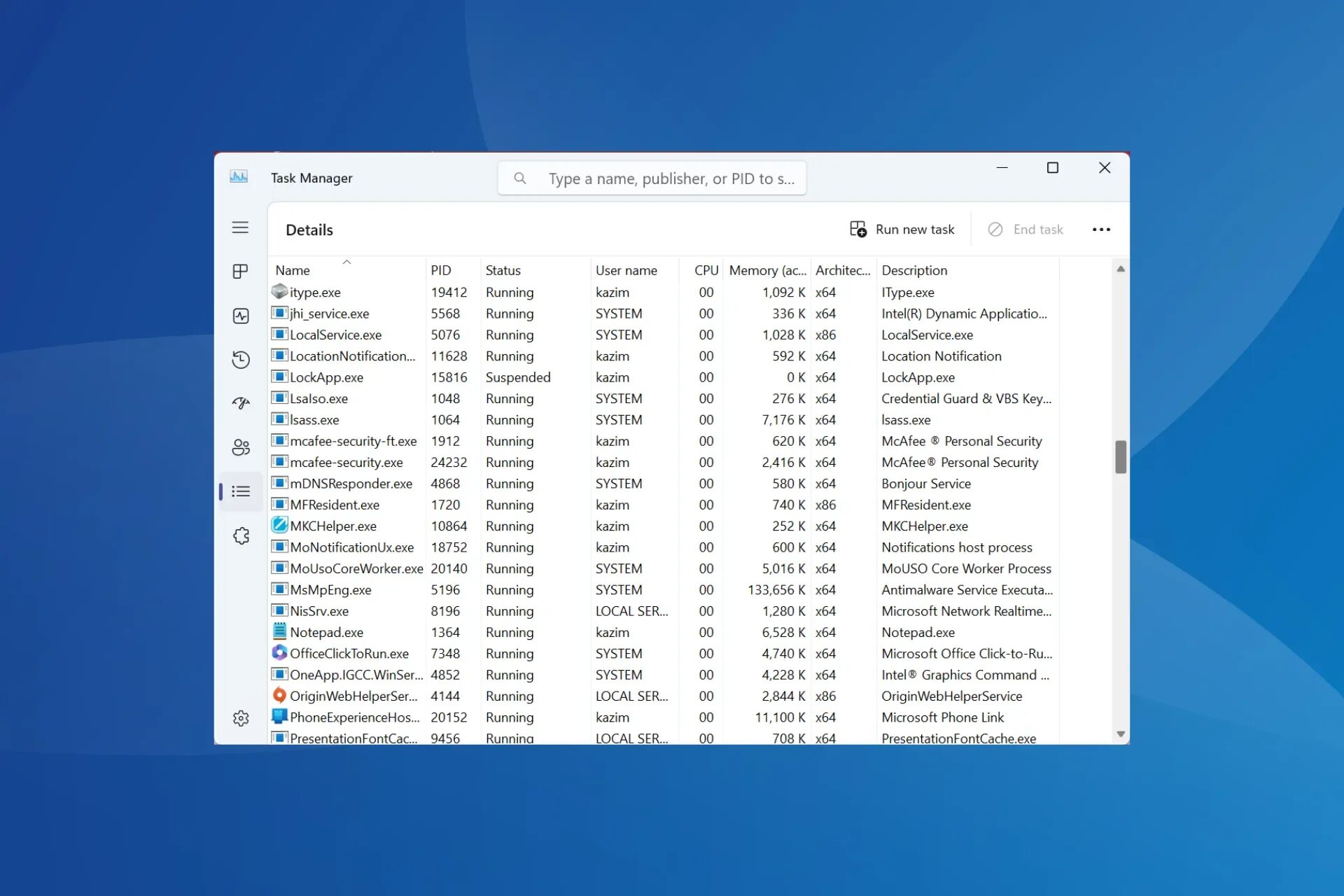Open the Processes page in sidebar
The image size is (1344, 896).
click(x=240, y=272)
